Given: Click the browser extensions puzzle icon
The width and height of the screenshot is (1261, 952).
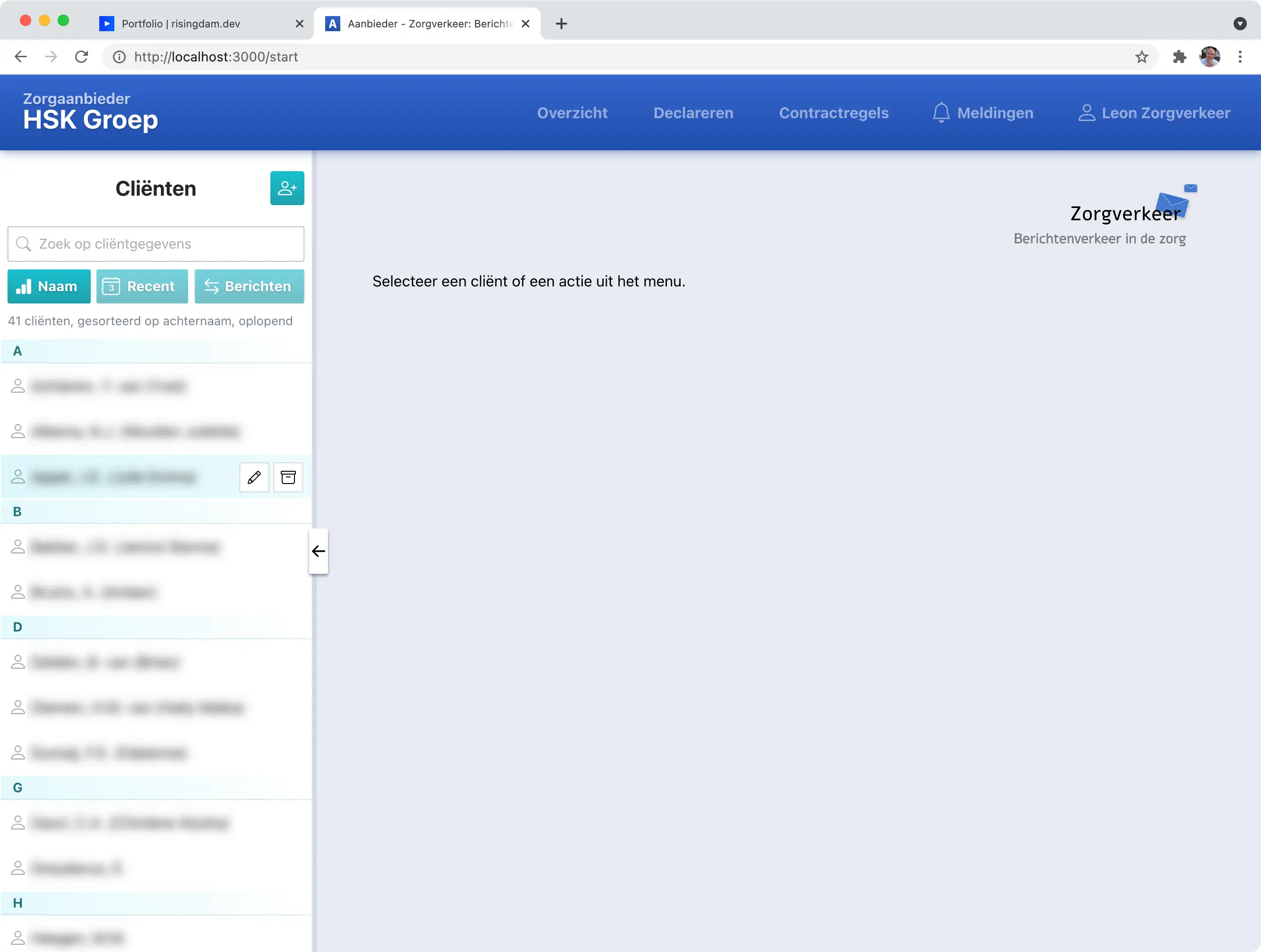Looking at the screenshot, I should click(1179, 57).
